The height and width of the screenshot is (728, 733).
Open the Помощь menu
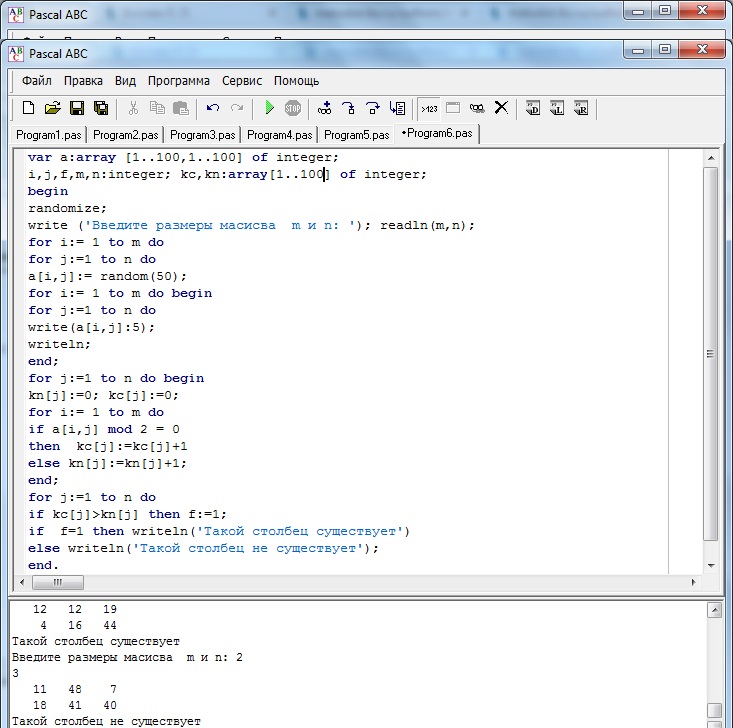(297, 81)
